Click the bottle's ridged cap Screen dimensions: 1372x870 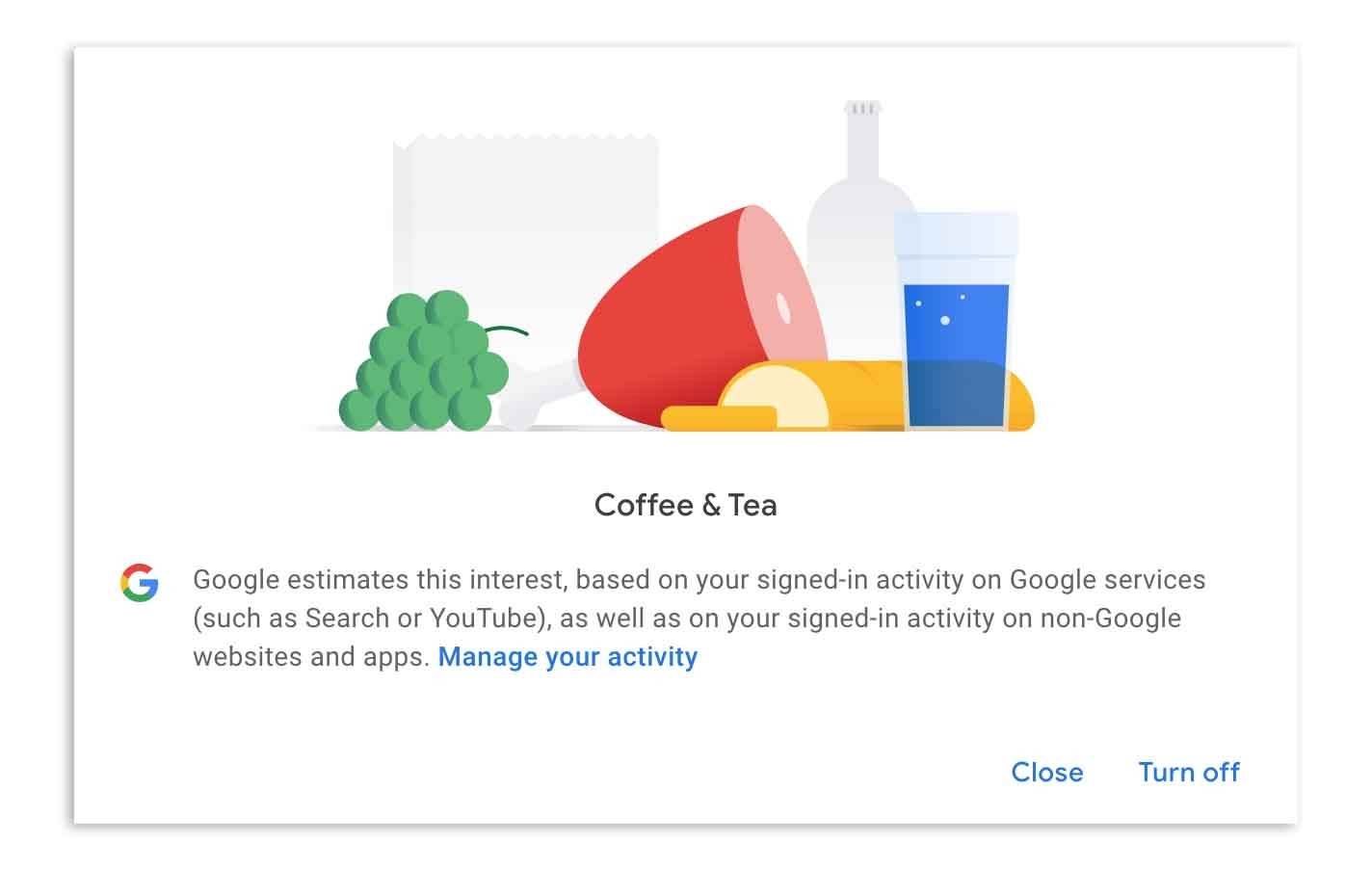pos(861,109)
